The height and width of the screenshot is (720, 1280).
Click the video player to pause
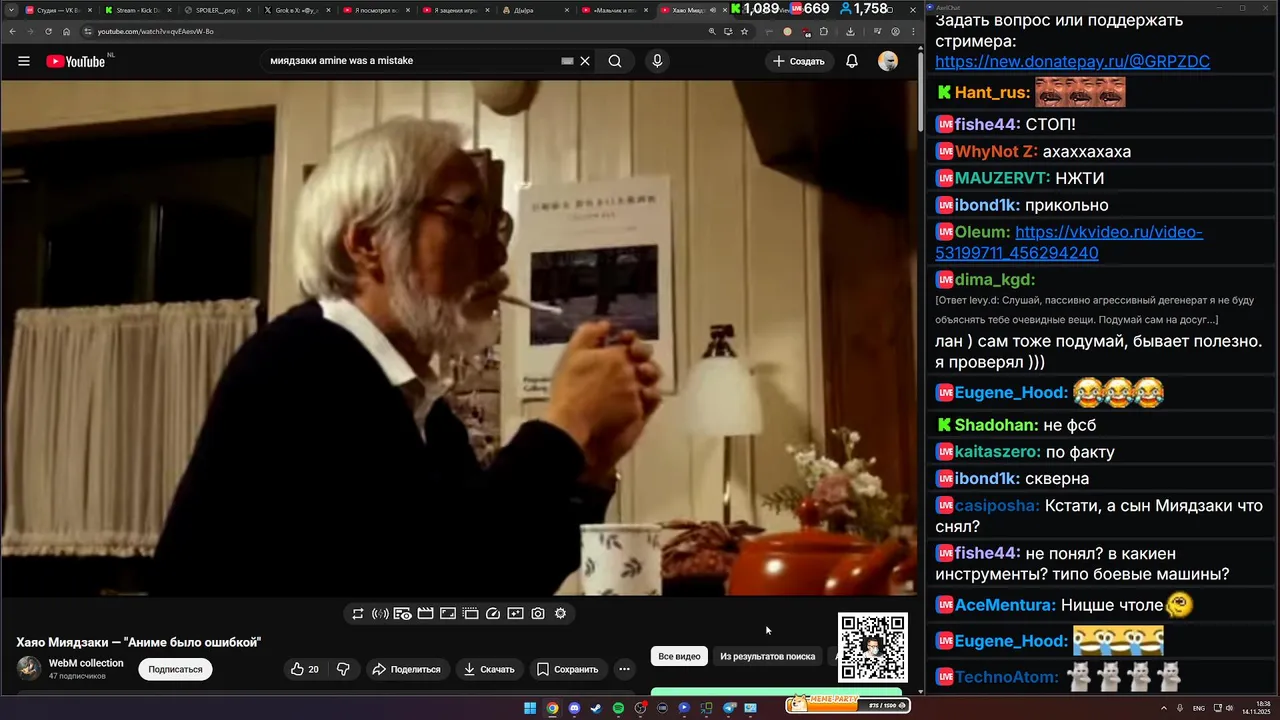pos(458,338)
